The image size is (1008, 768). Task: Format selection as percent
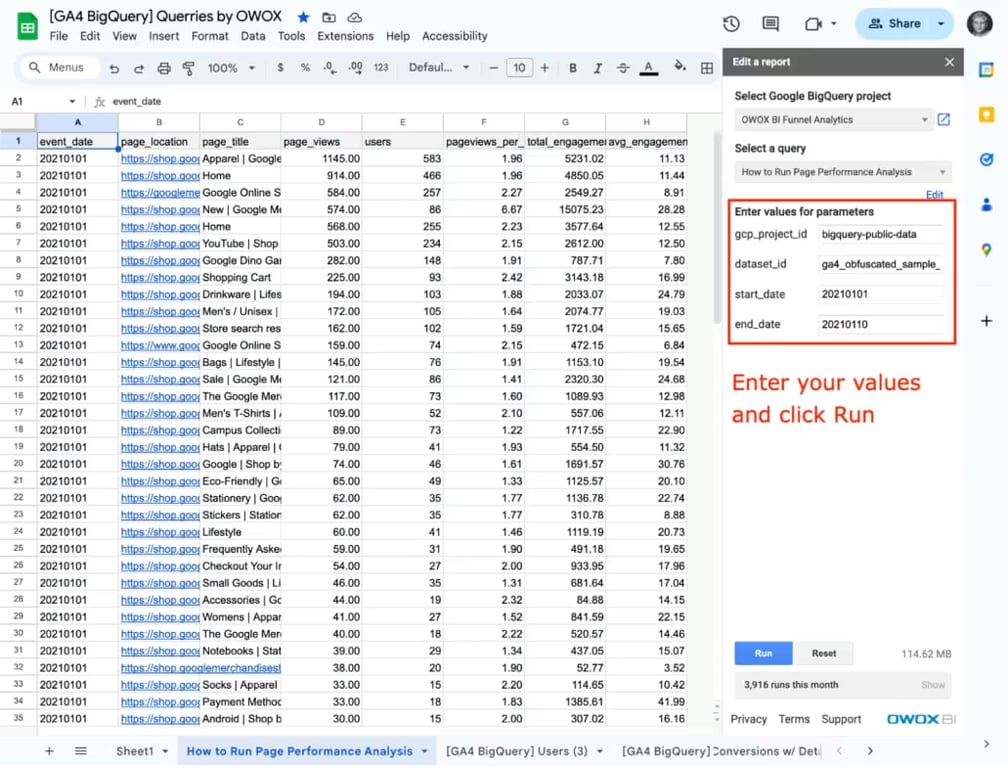pos(305,67)
